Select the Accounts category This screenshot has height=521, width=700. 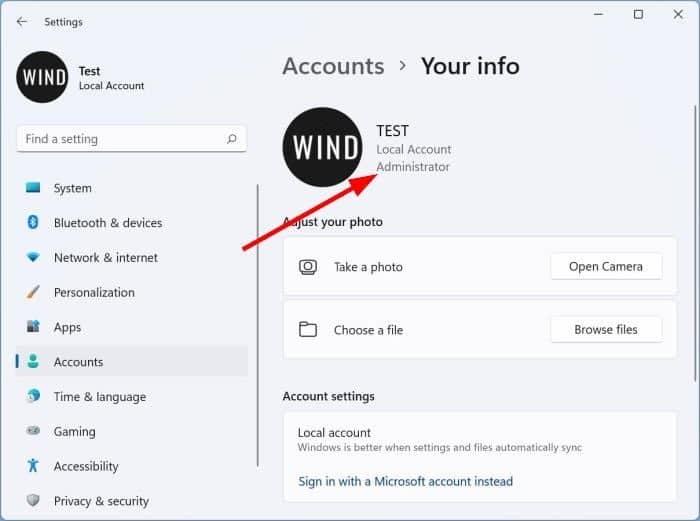tap(132, 362)
